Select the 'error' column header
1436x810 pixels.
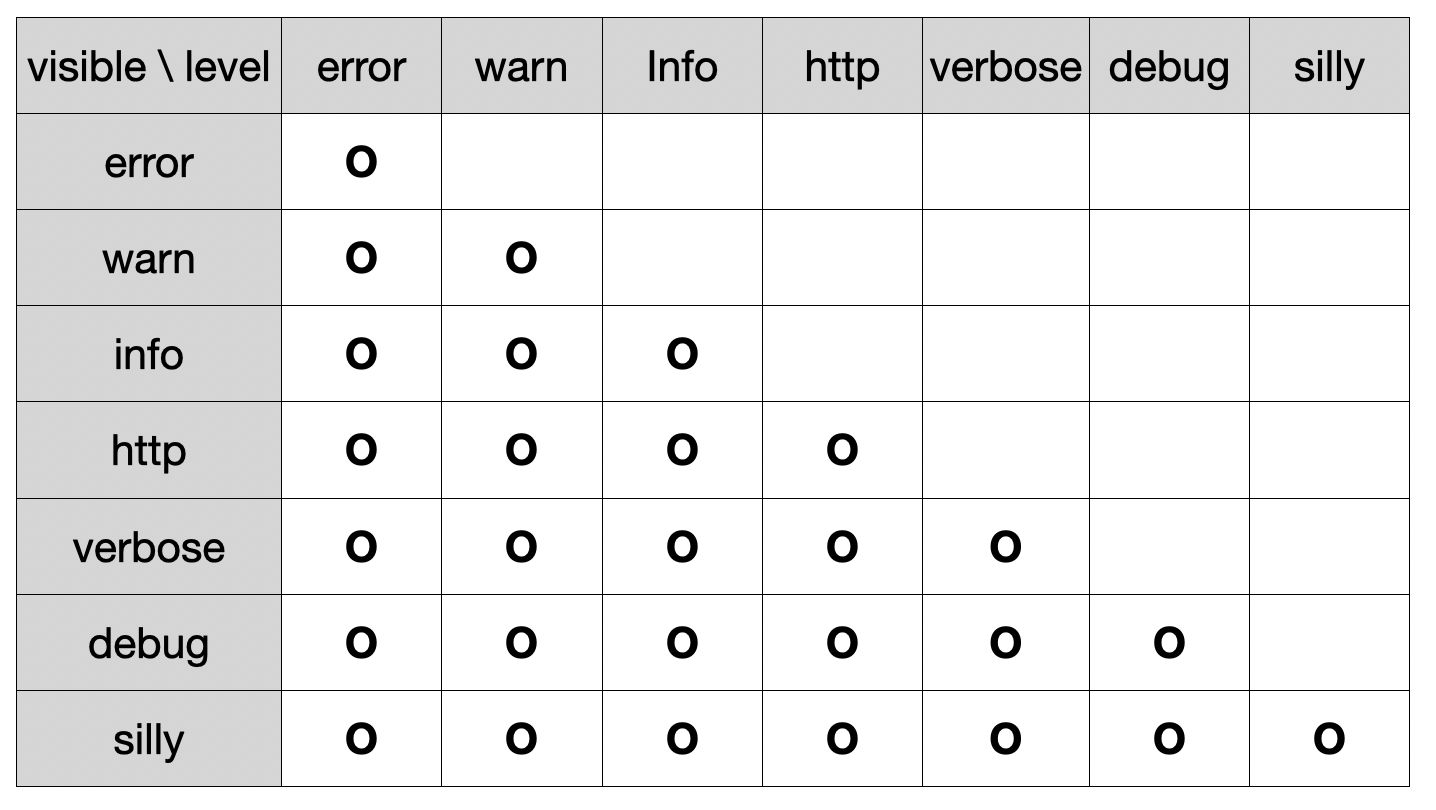coord(361,67)
